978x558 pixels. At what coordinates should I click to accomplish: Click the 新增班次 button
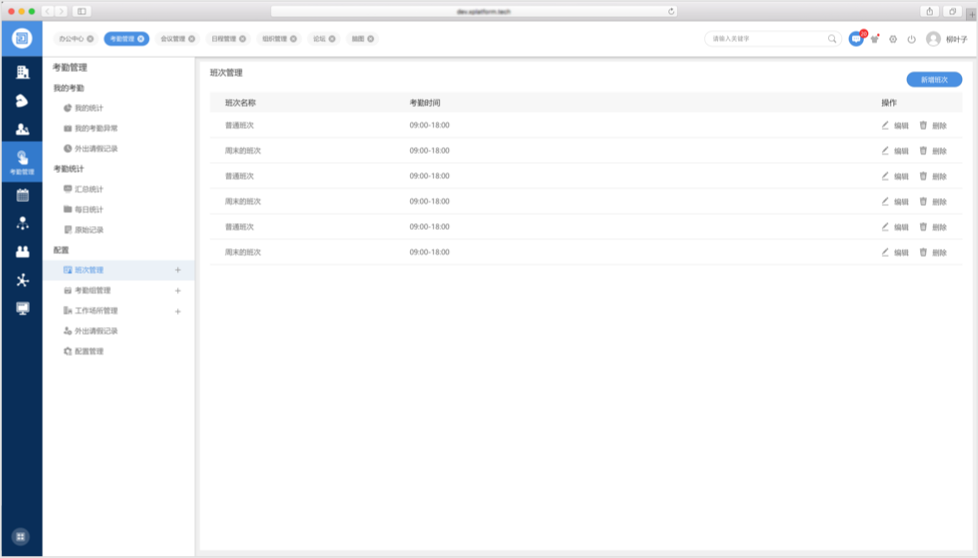[x=933, y=79]
